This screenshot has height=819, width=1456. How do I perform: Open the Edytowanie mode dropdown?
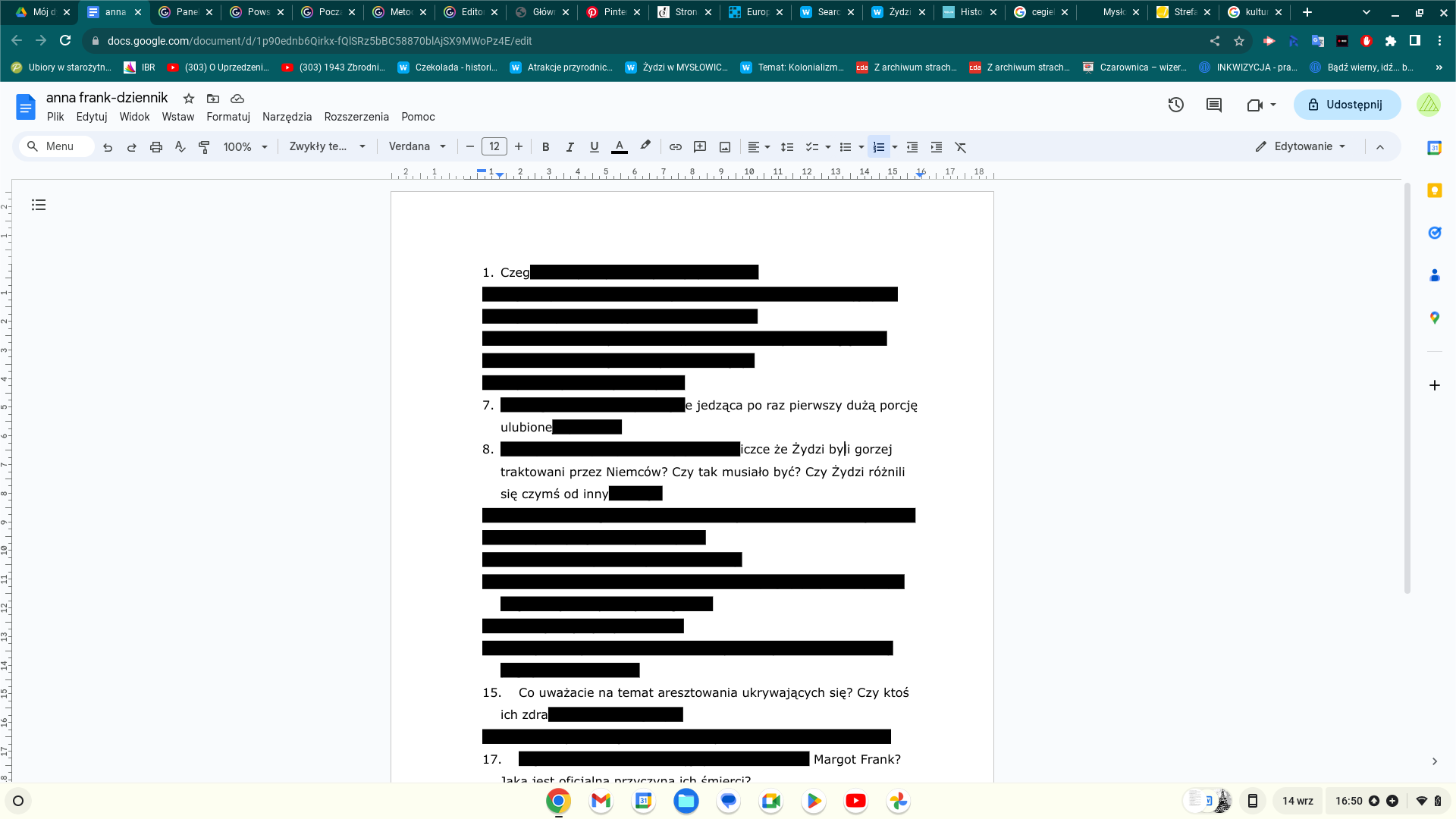click(x=1301, y=146)
